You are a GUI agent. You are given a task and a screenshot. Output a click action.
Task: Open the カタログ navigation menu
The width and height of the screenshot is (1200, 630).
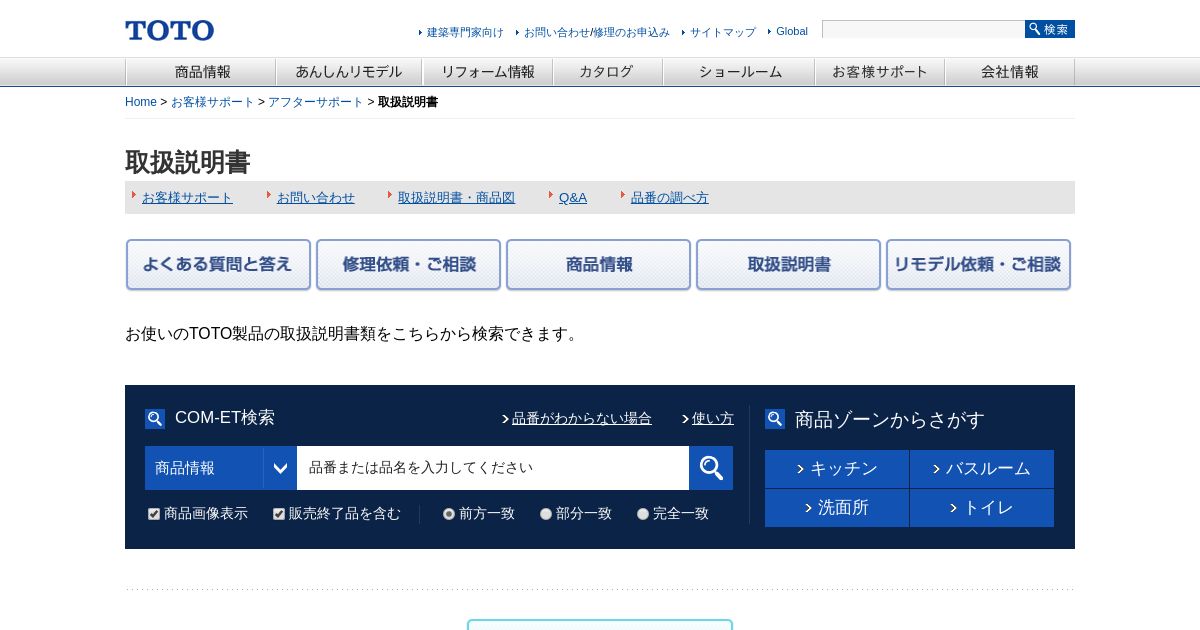(x=608, y=72)
